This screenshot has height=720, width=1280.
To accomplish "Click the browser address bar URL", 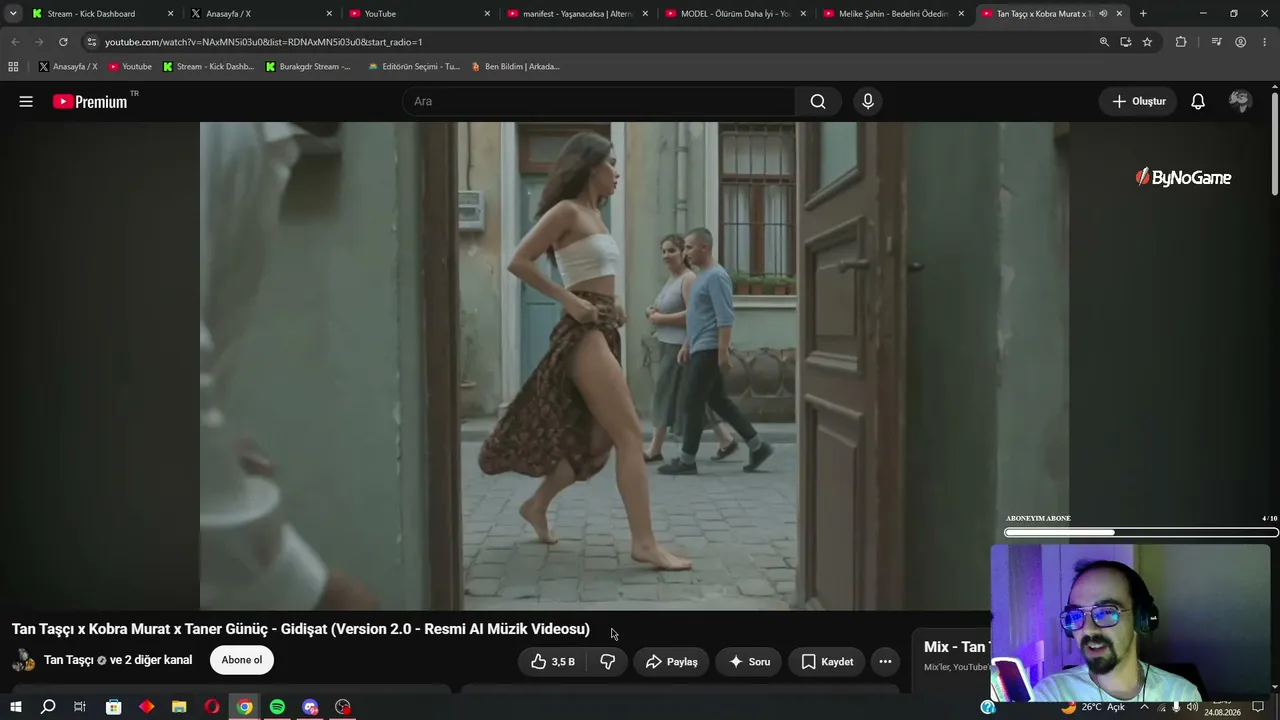I will tap(264, 42).
